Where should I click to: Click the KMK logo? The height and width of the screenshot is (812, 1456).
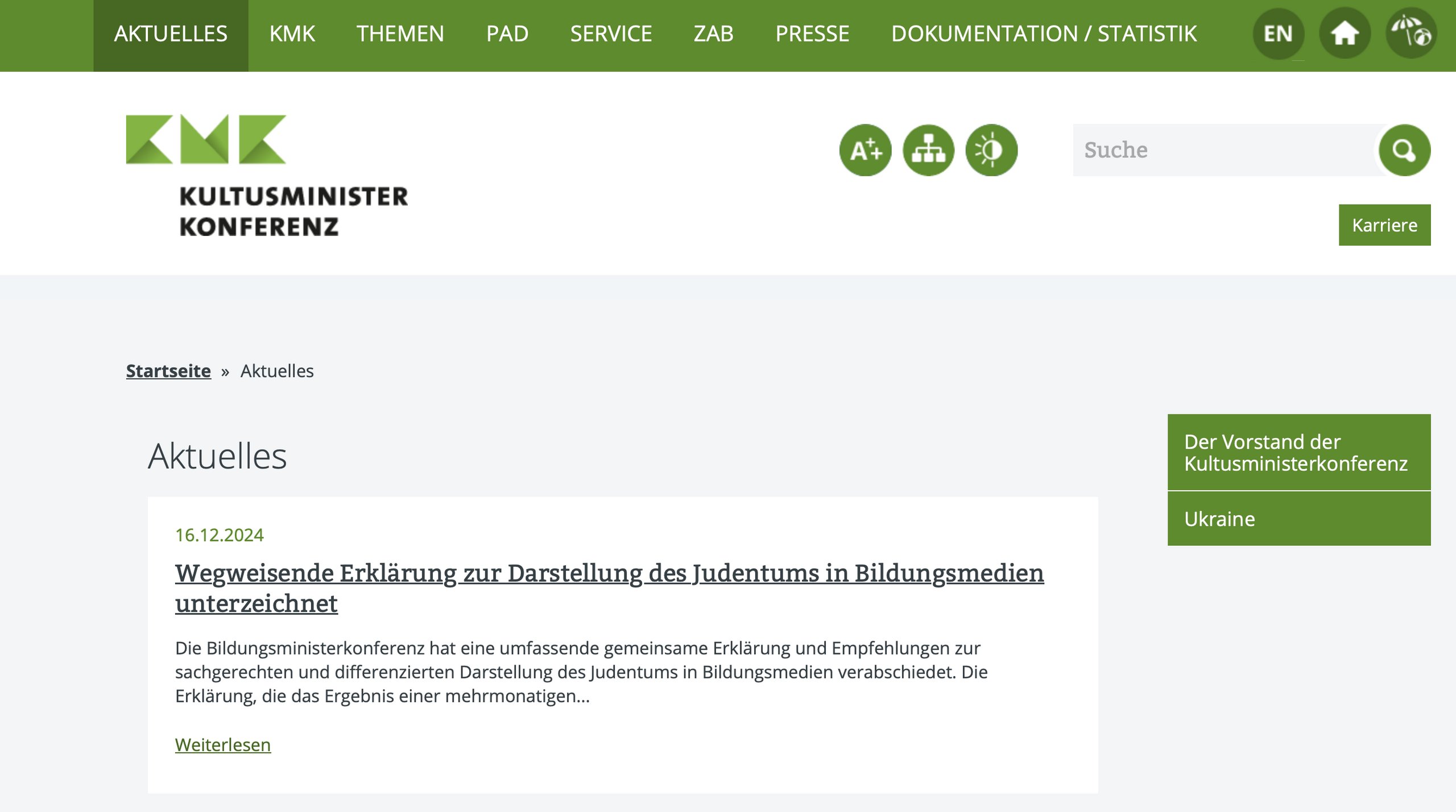click(x=266, y=176)
